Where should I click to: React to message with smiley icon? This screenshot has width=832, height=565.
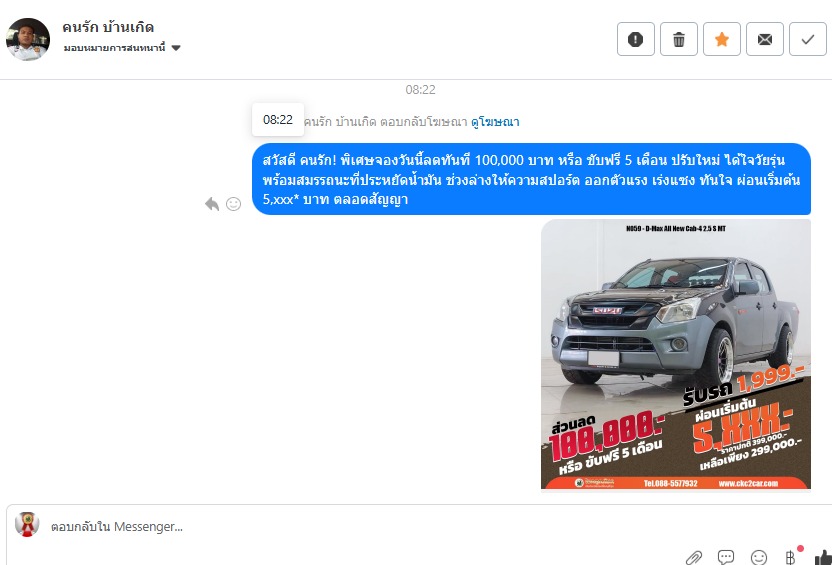tap(233, 204)
